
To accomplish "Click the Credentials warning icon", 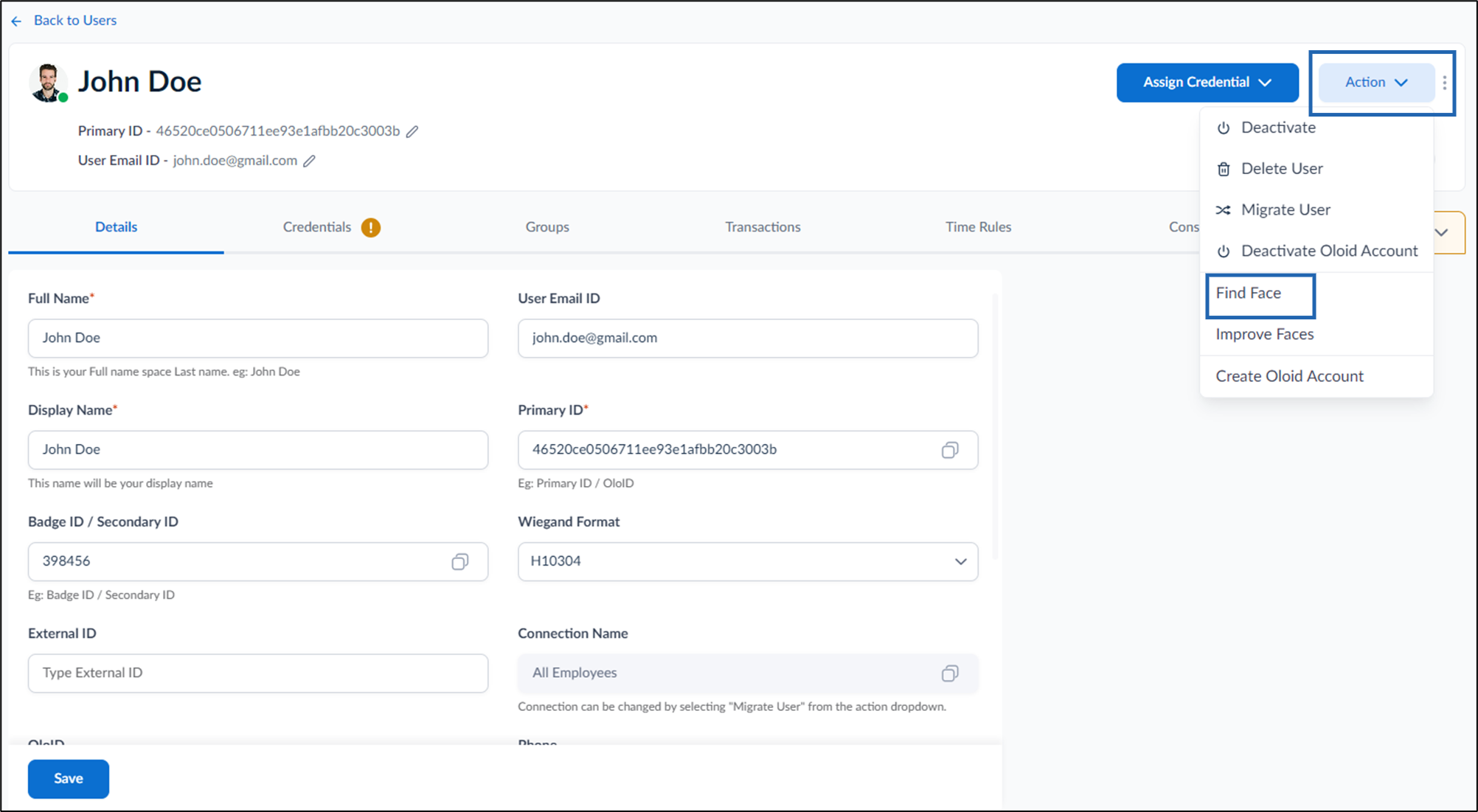I will (371, 227).
